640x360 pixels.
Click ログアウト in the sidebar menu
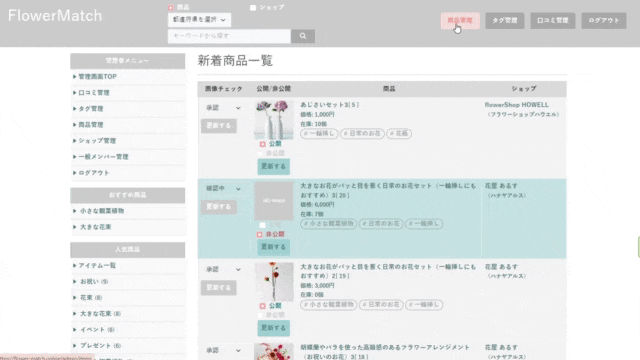pyautogui.click(x=94, y=173)
